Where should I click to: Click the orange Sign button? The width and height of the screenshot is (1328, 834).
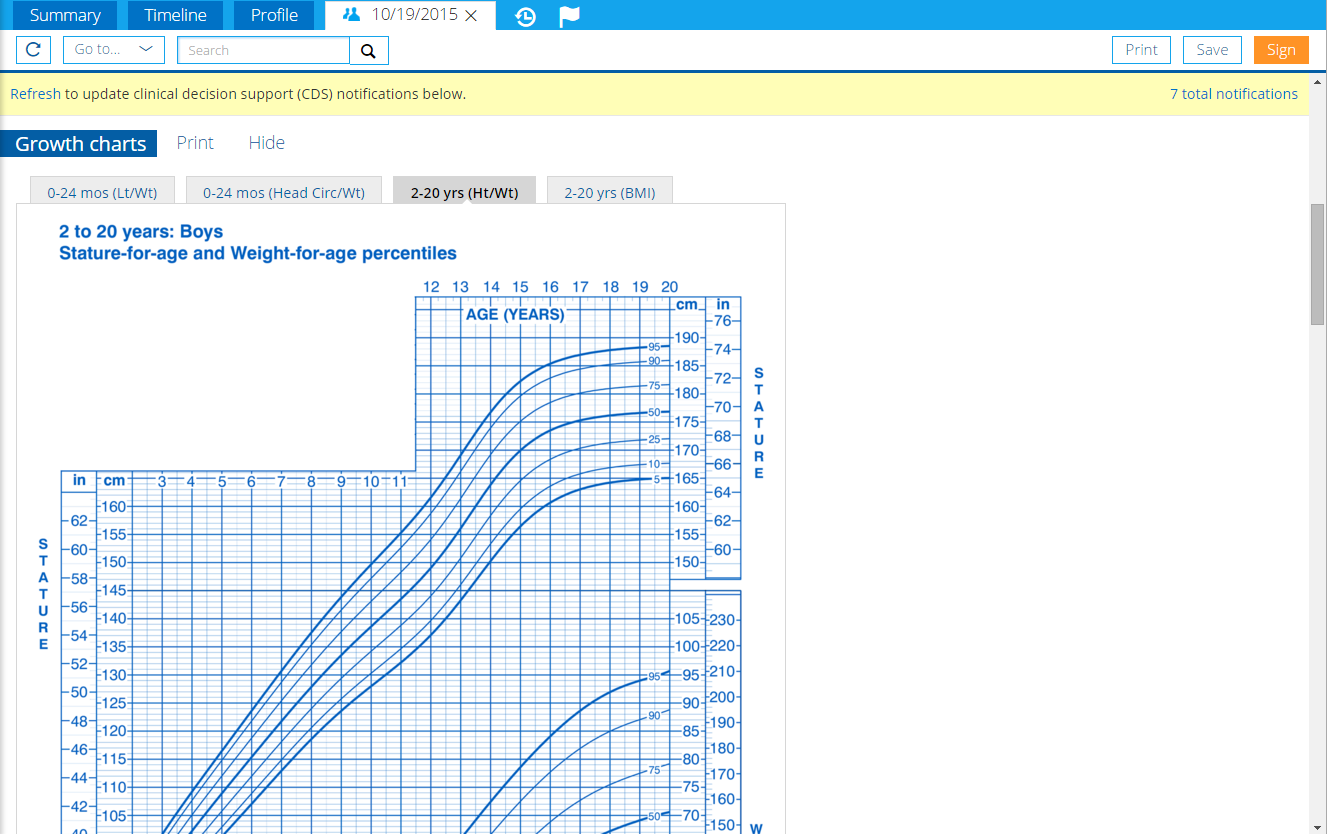[1281, 50]
